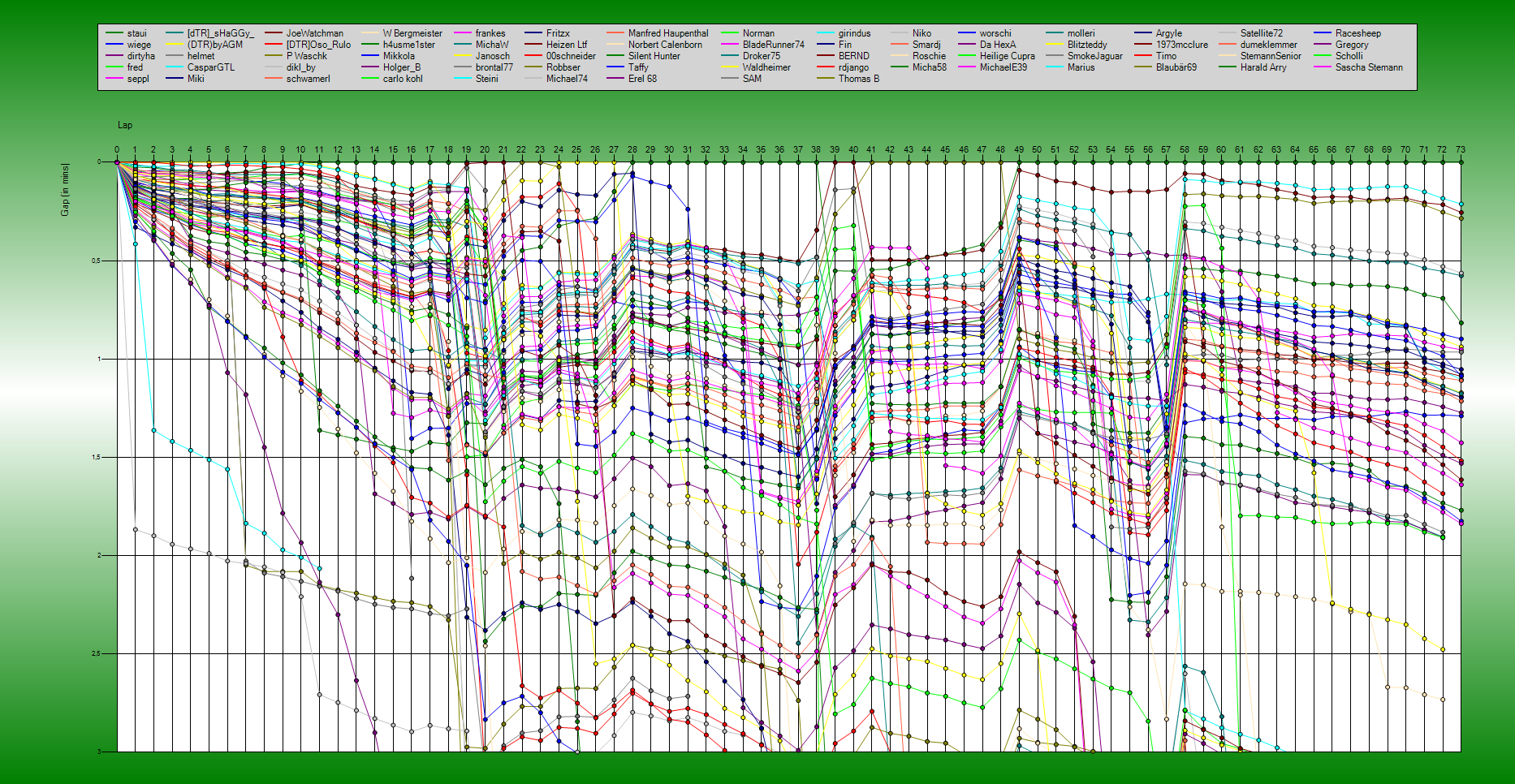Viewport: 1515px width, 784px height.
Task: Select 'Blaubär69' in the legend
Action: click(1166, 67)
